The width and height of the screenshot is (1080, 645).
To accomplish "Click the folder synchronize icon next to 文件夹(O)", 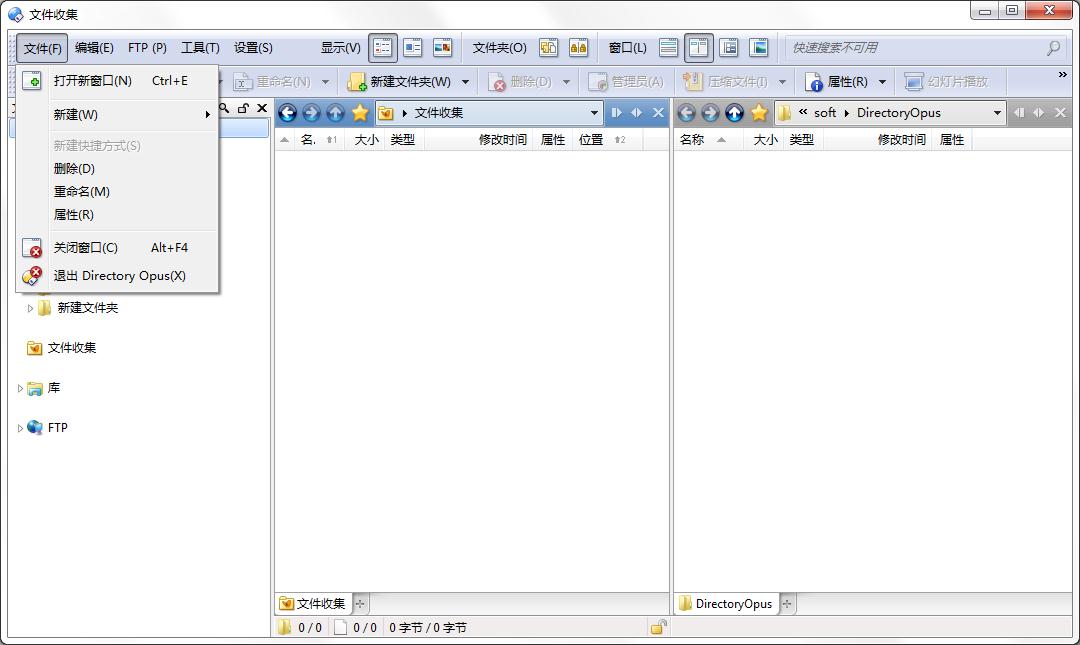I will (548, 47).
